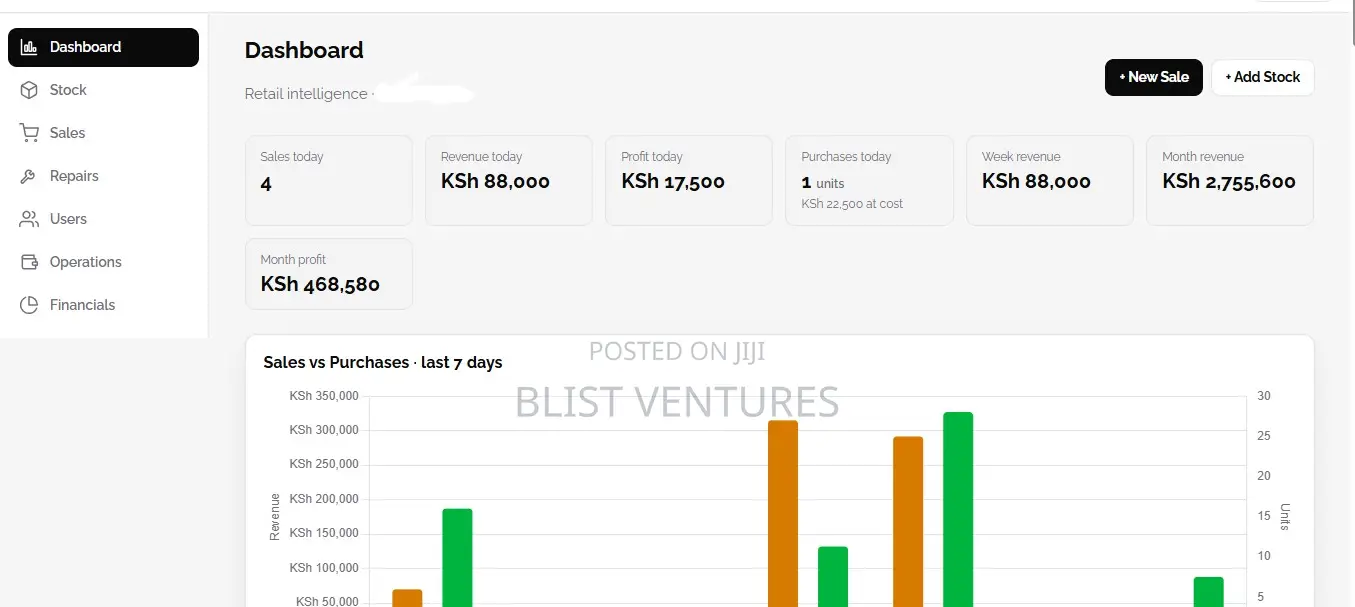Click the Operations wallet icon
This screenshot has height=607, width=1355.
coord(29,262)
